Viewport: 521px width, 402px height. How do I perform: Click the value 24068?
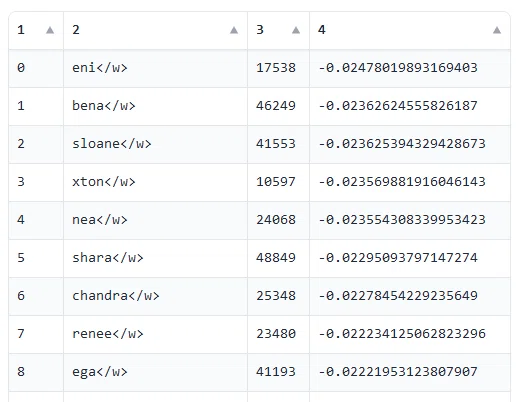point(276,220)
